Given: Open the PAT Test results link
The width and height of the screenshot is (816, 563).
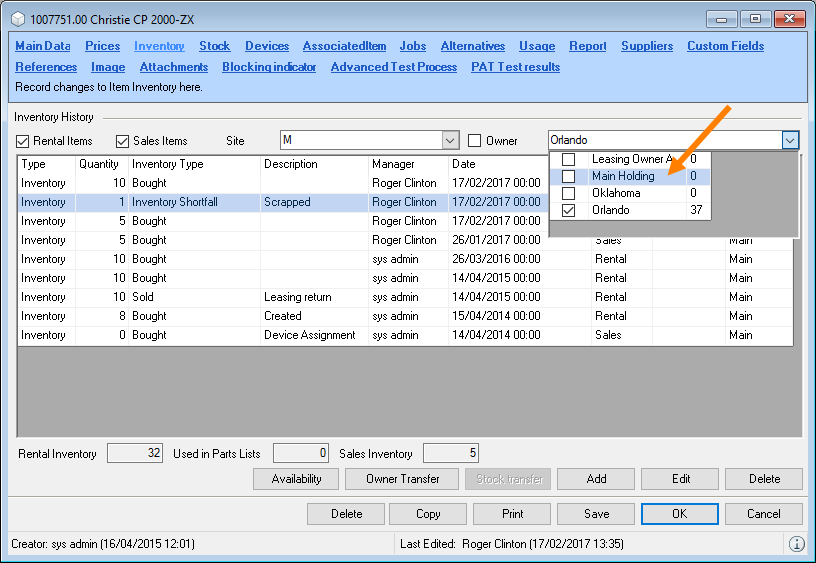Looking at the screenshot, I should (x=515, y=67).
